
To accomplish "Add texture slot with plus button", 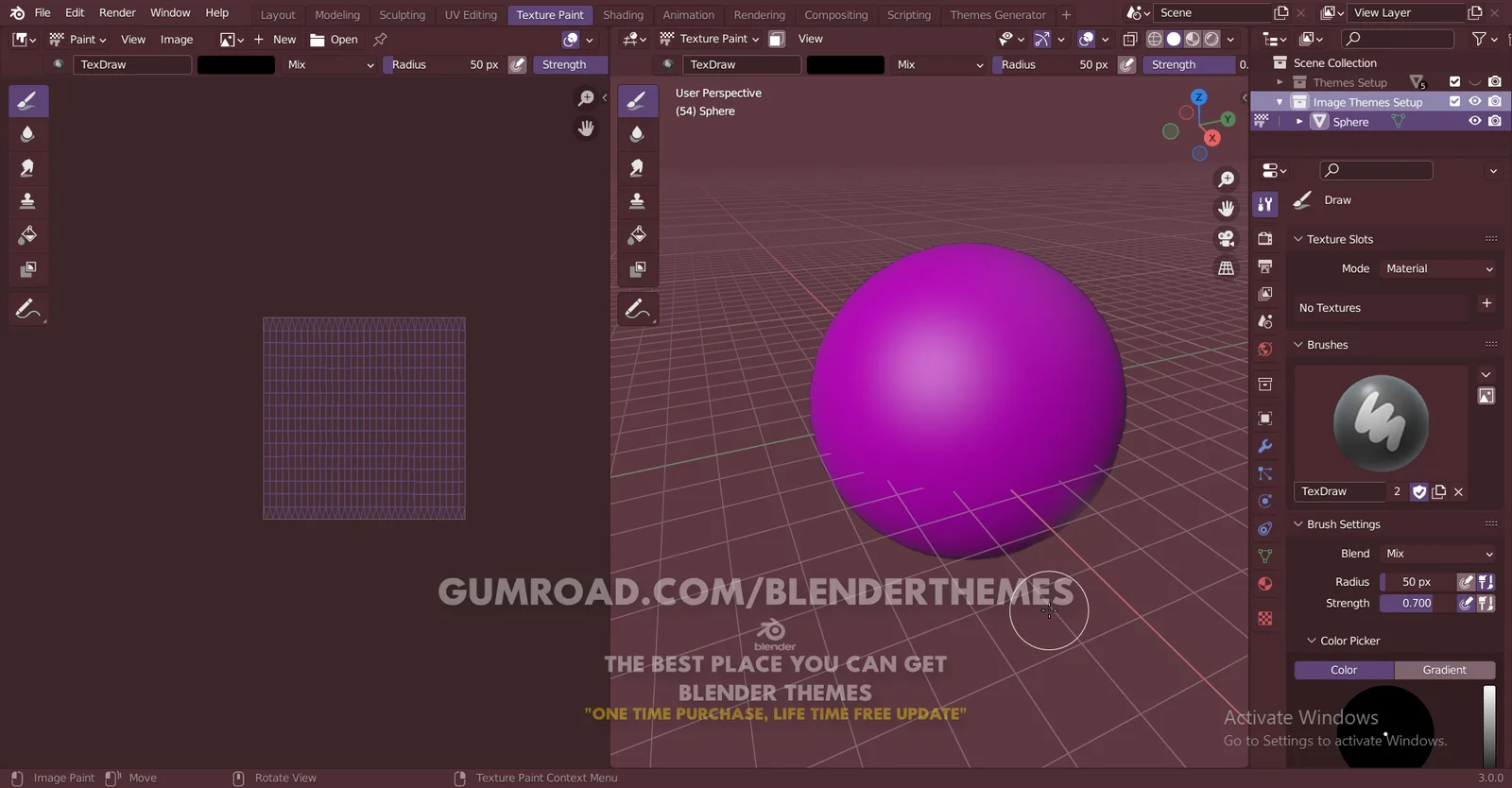I will coord(1486,303).
